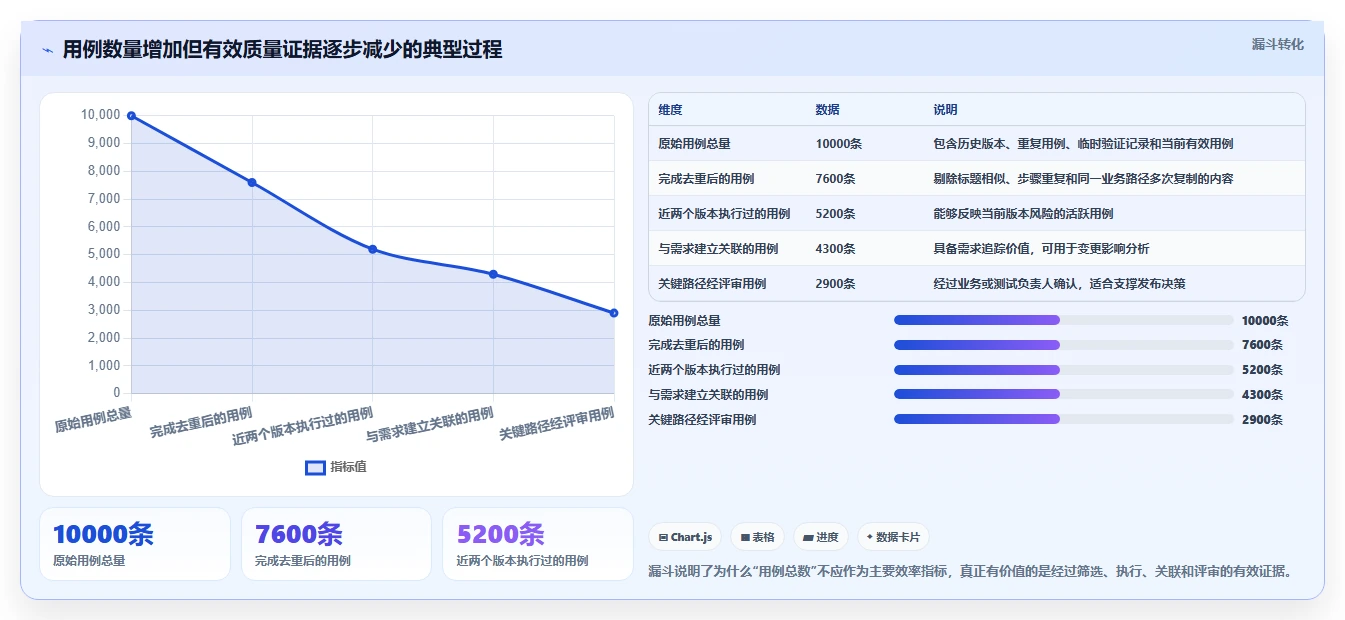Viewport: 1345px width, 620px height.
Task: Click the 进度 tag
Action: 821,537
